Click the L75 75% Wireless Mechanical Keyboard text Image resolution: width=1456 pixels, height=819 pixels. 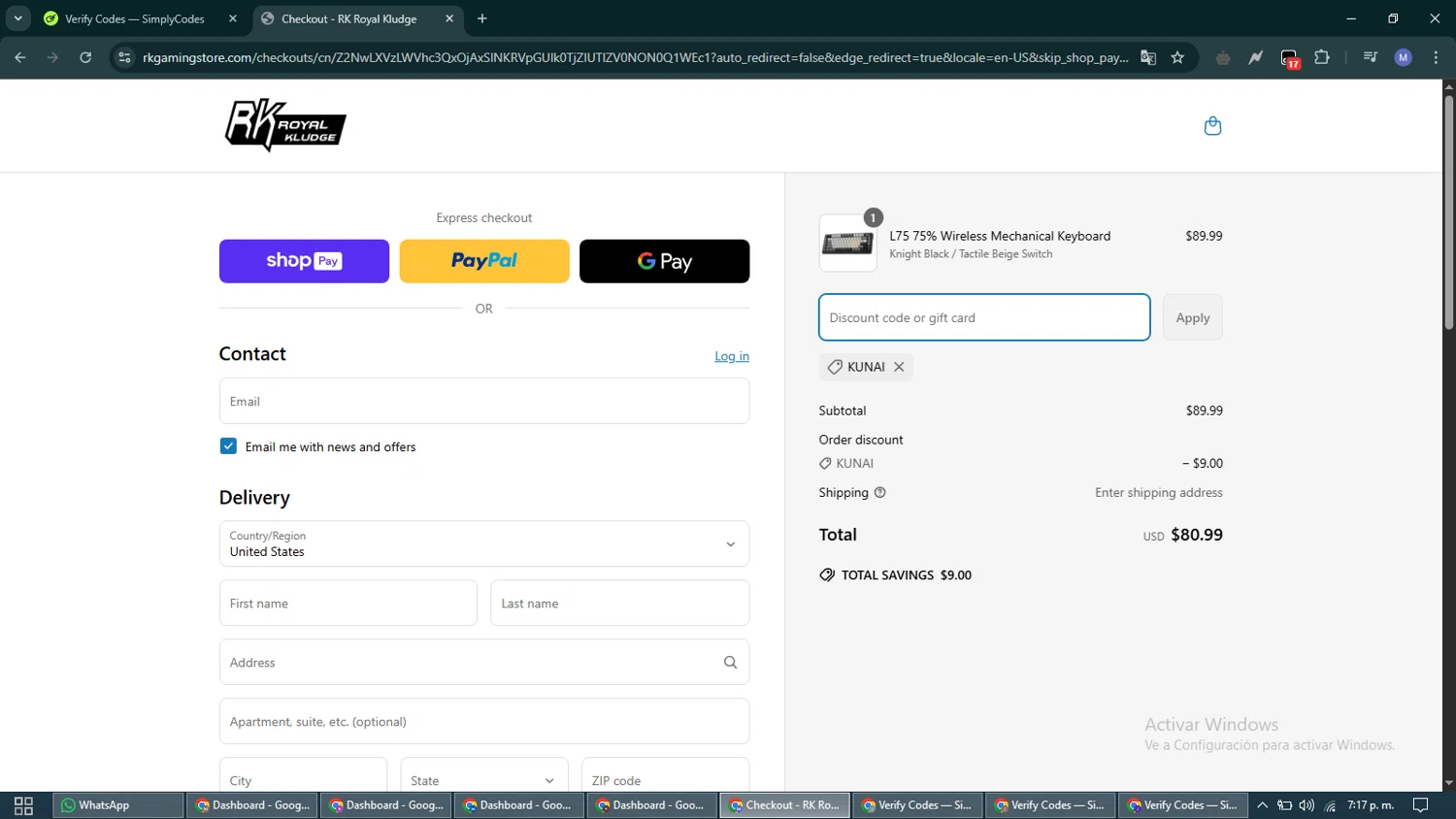tap(1000, 236)
